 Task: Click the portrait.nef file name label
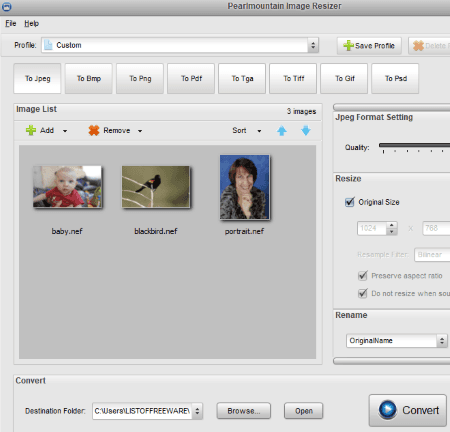pos(244,231)
